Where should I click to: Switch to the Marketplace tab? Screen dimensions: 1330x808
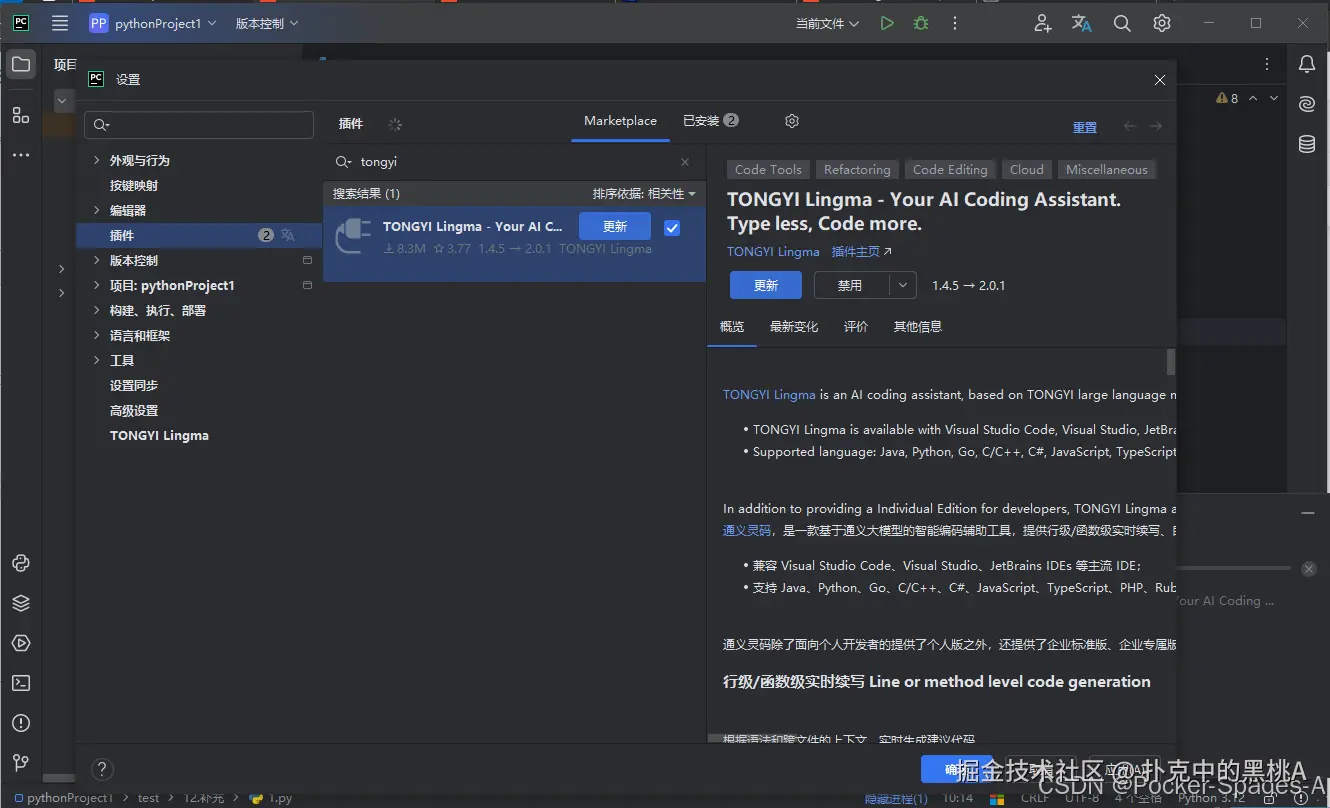pyautogui.click(x=620, y=121)
